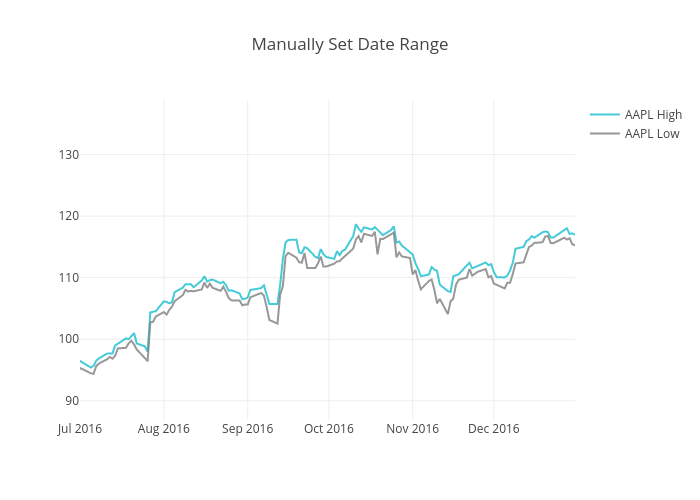The image size is (700, 500).
Task: Select the Nov 2016 date label
Action: coord(412,429)
